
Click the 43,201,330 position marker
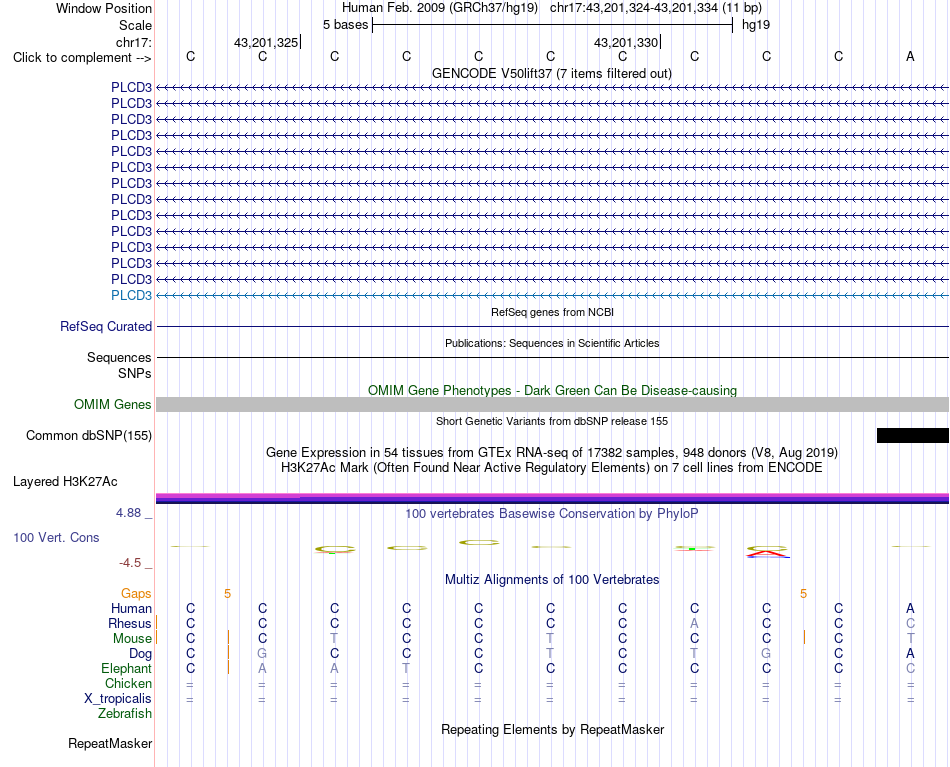tap(626, 42)
